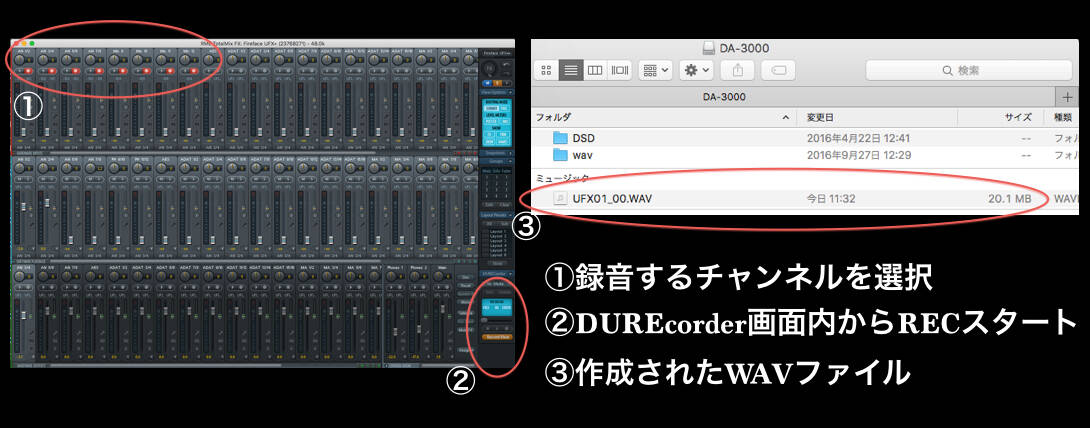Click the Edit Tags button in Finder toolbar
This screenshot has width=1090, height=428.
[x=778, y=69]
